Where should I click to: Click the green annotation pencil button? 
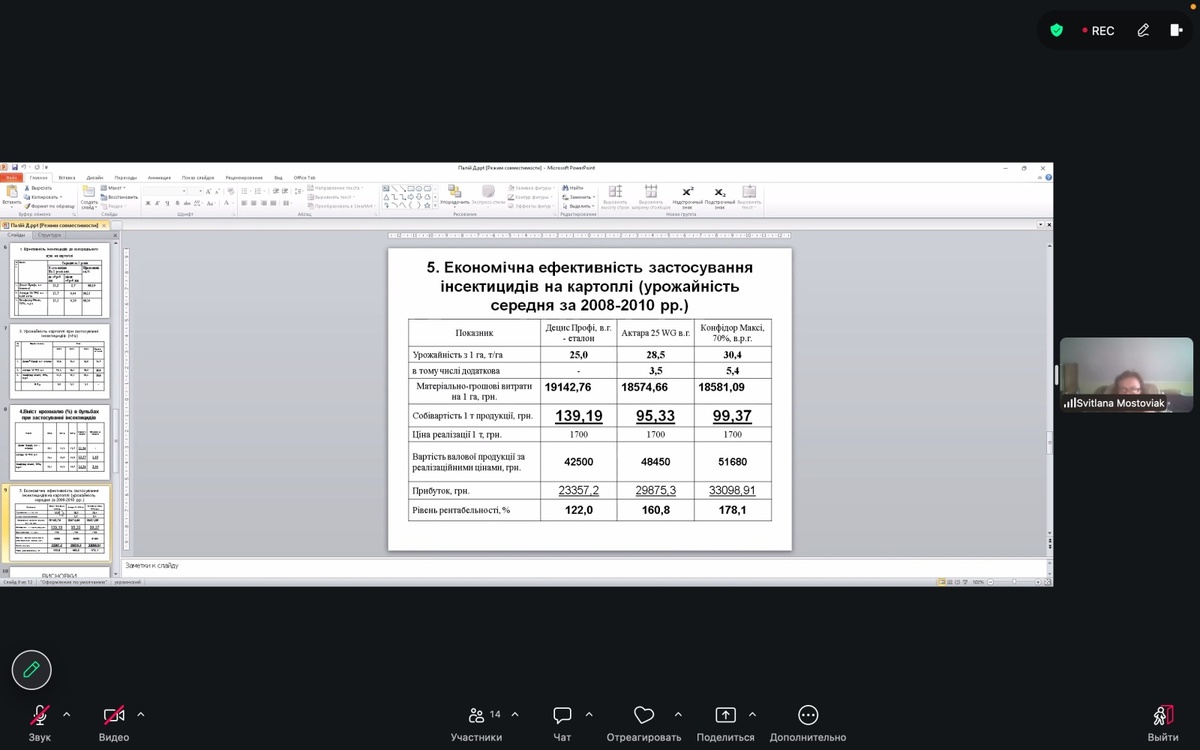coord(31,669)
